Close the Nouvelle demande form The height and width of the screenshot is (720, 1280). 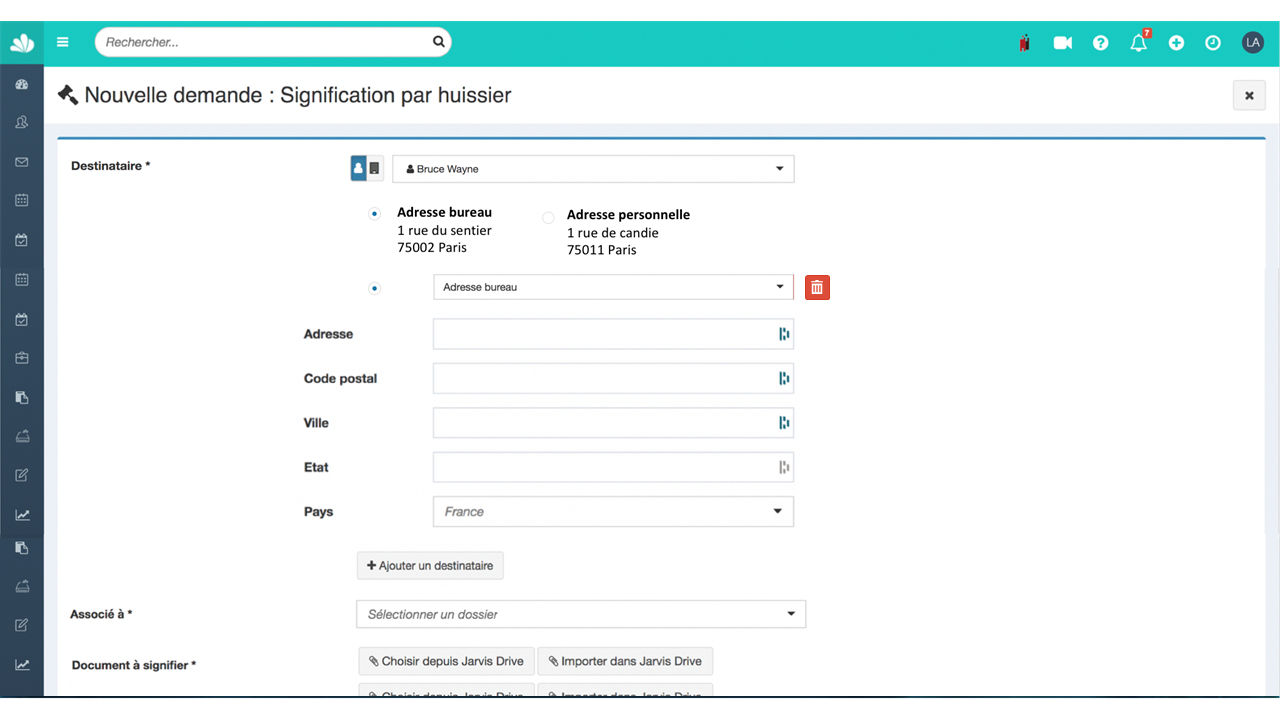click(x=1249, y=95)
